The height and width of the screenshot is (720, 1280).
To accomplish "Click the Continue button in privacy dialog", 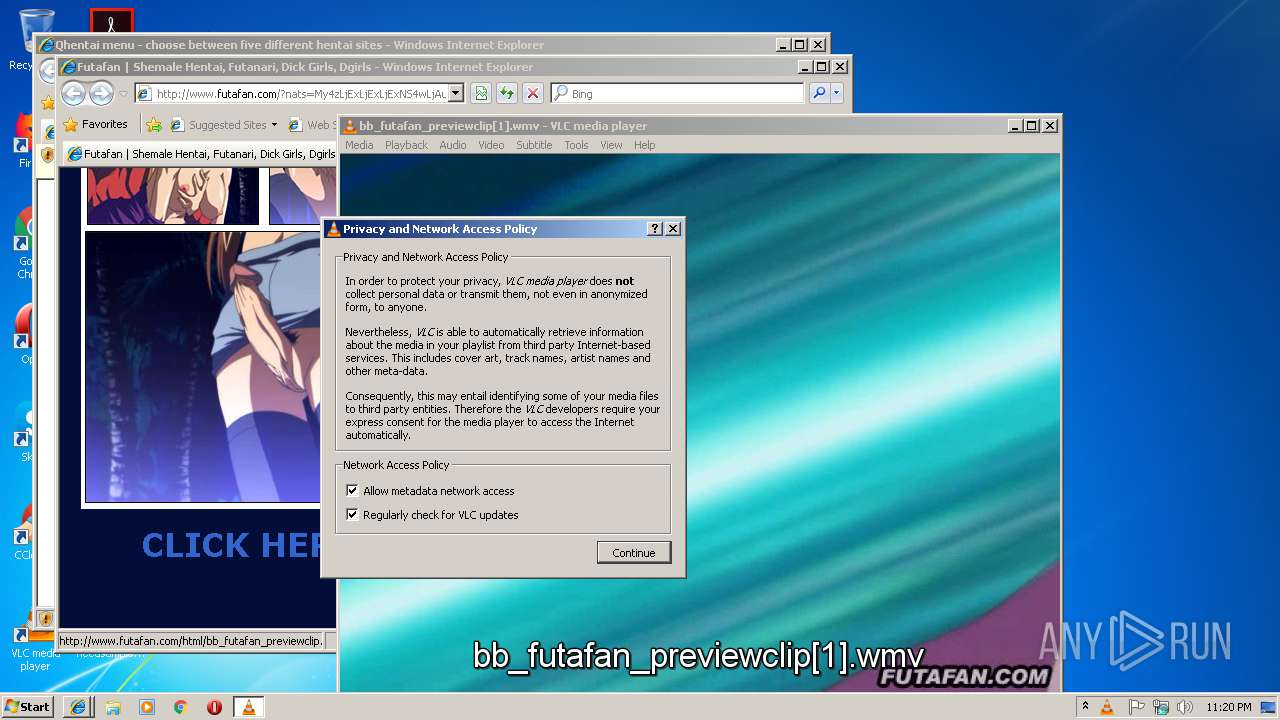I will 634,553.
